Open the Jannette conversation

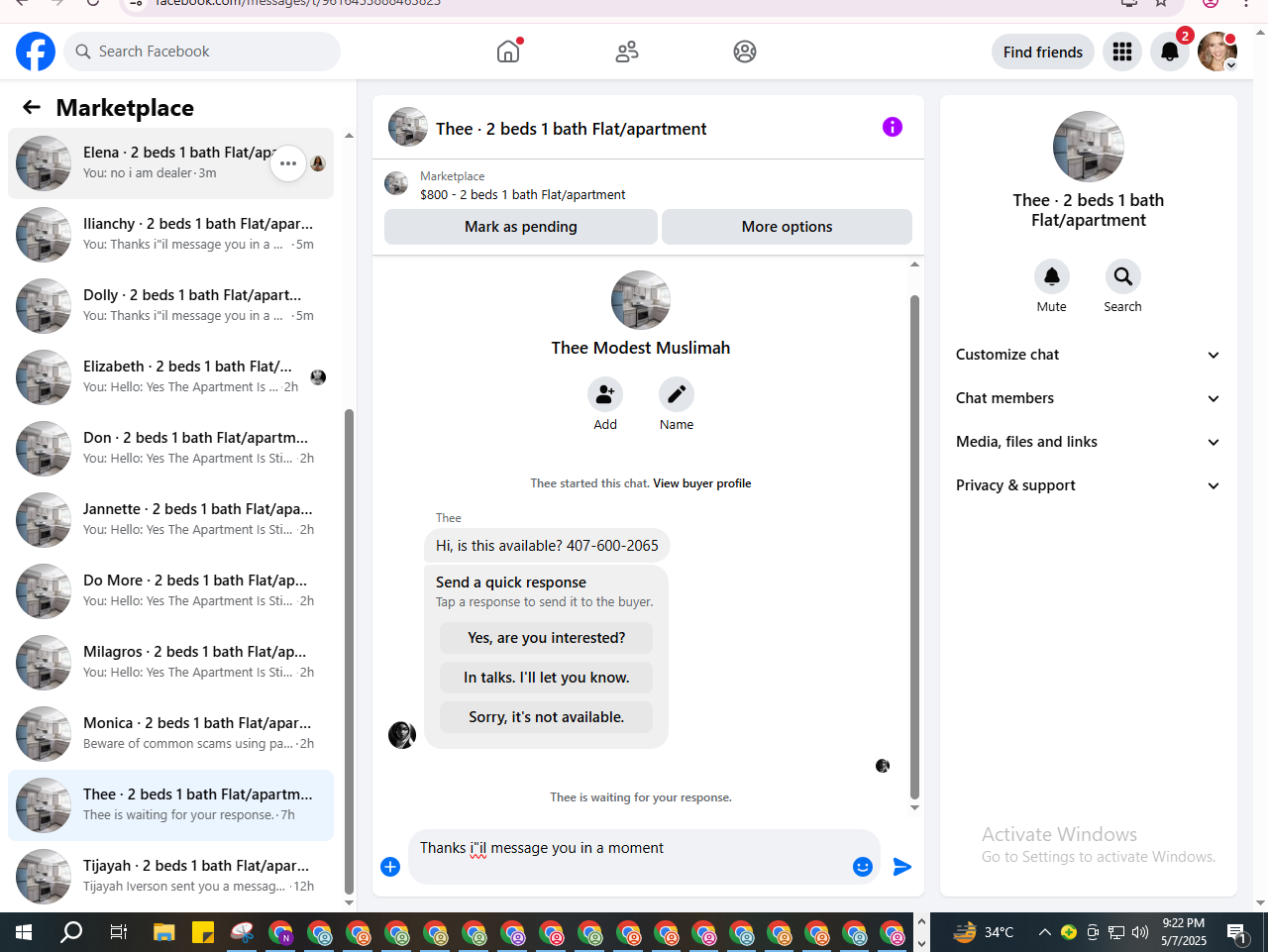170,520
